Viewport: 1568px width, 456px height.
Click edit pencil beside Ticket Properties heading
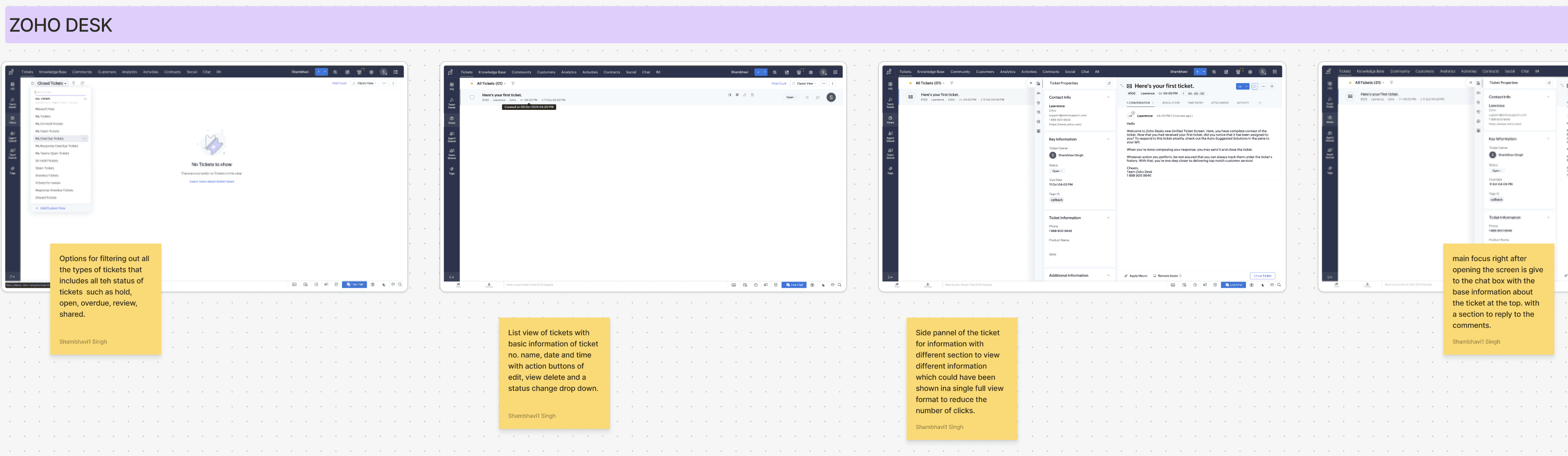(x=1108, y=84)
